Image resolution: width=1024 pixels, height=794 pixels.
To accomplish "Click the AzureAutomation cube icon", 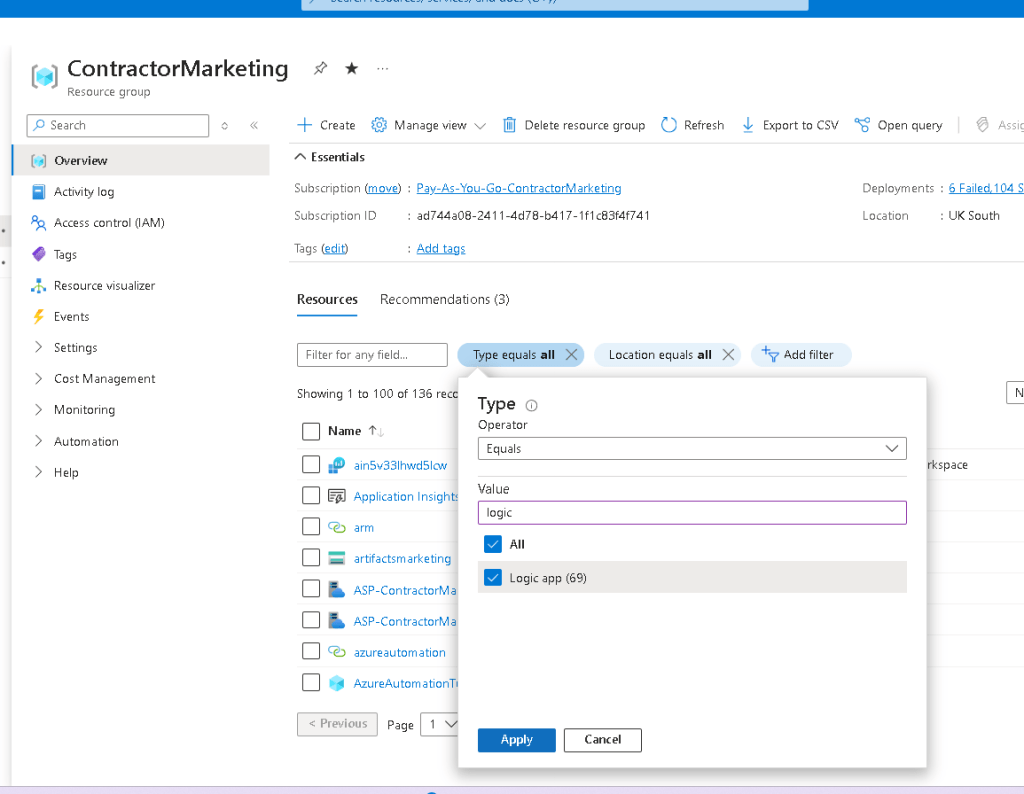I will click(x=336, y=683).
